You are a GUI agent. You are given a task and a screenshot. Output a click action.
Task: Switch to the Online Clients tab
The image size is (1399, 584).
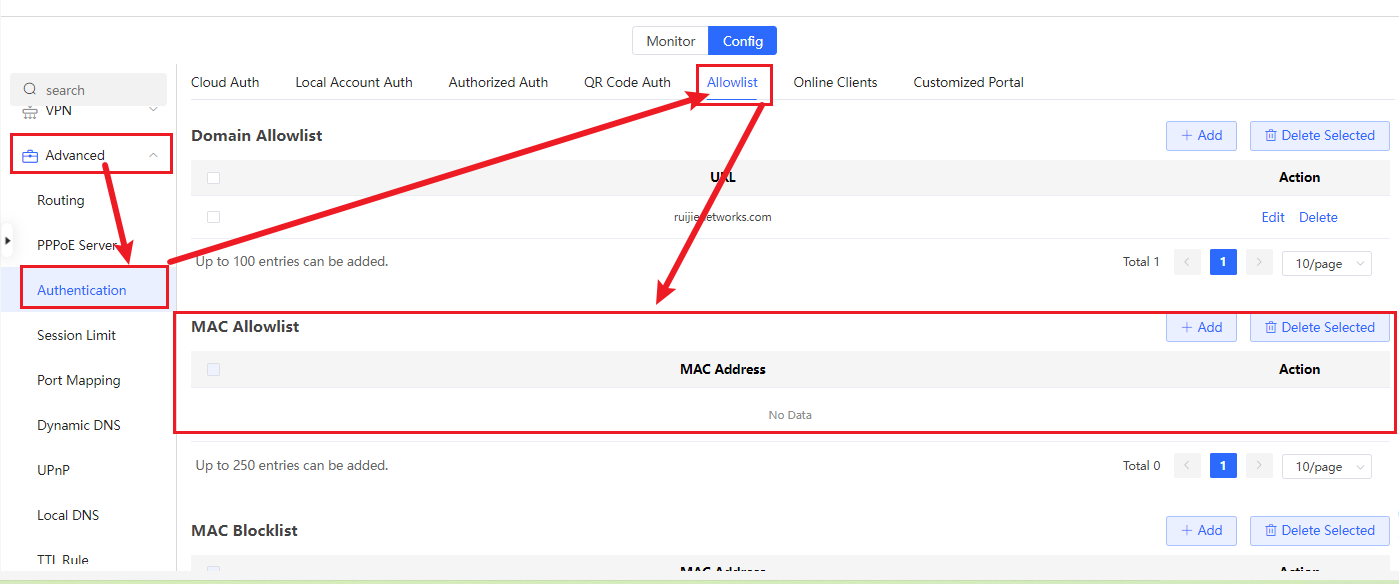[x=835, y=83]
